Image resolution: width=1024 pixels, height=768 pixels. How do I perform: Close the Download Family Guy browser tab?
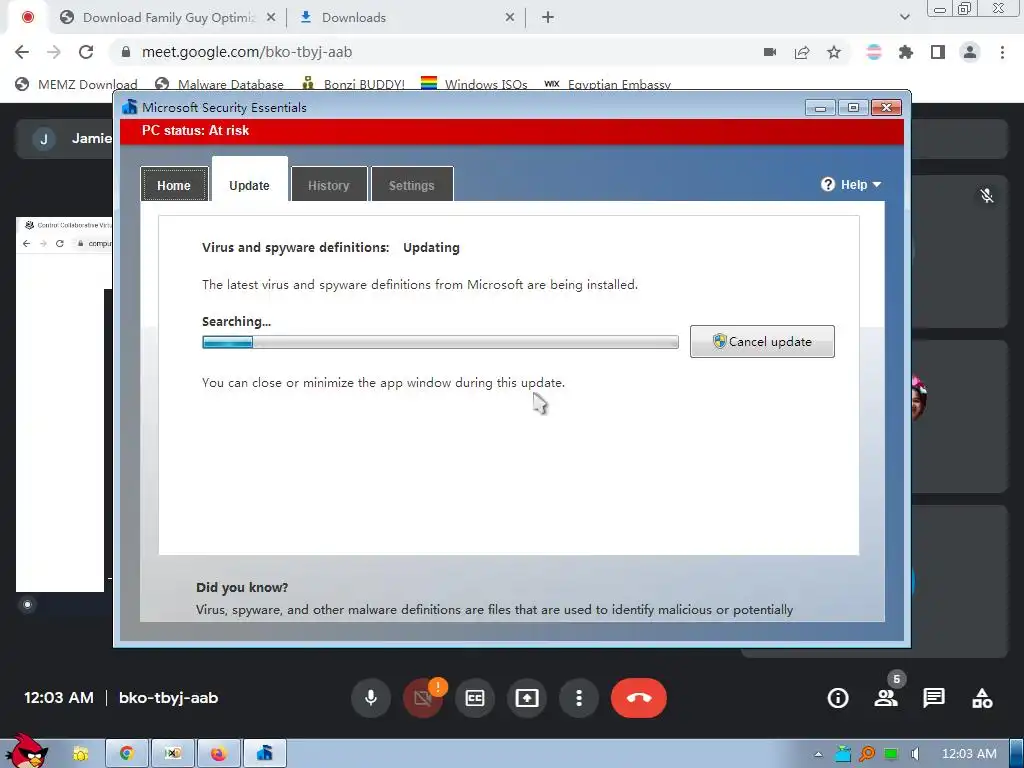point(271,18)
